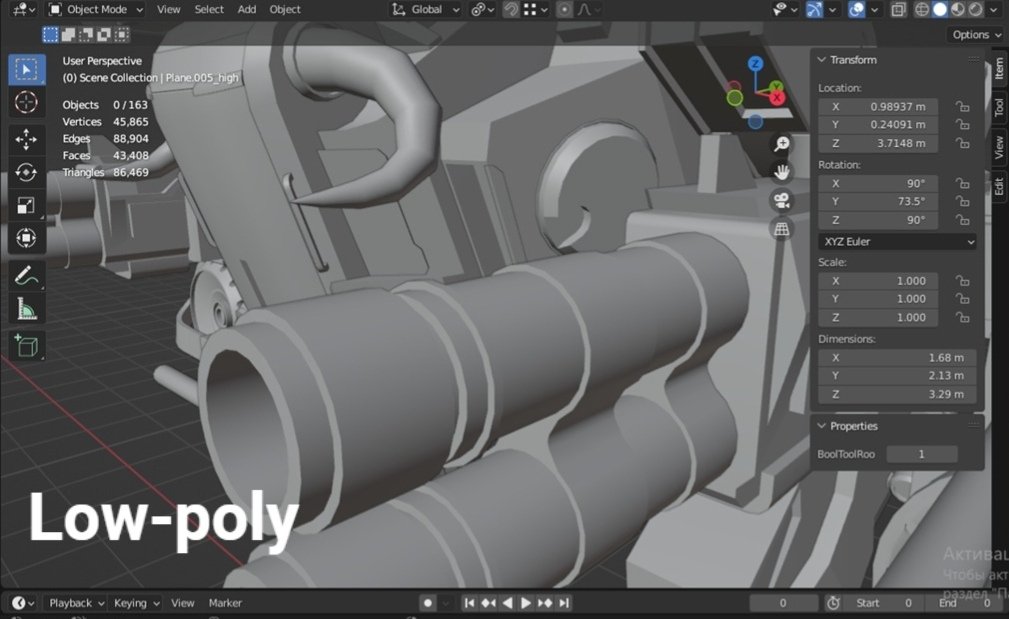Select the Add Cube tool
Image resolution: width=1009 pixels, height=619 pixels.
coord(26,346)
